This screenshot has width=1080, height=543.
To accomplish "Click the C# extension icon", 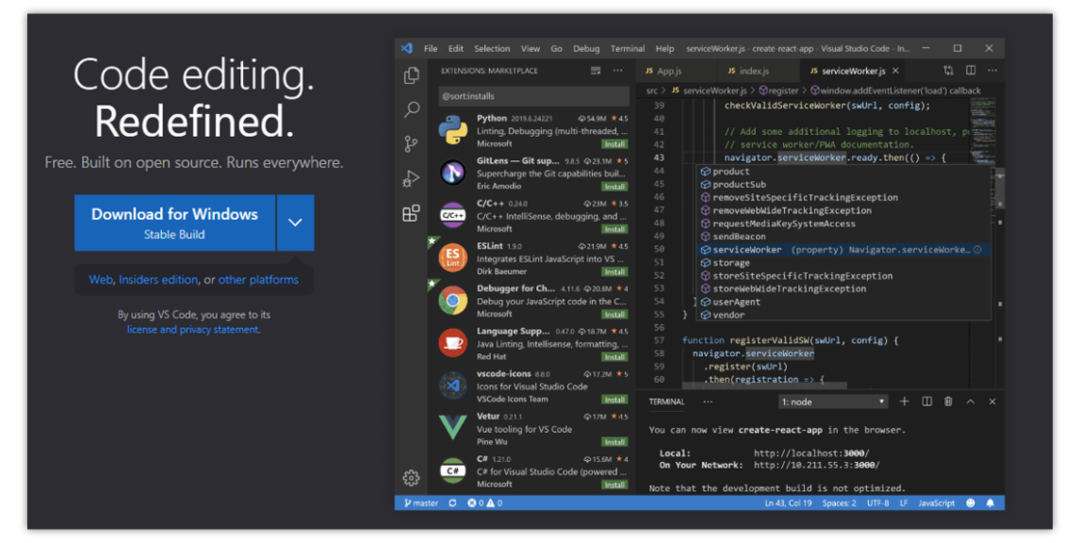I will 453,471.
